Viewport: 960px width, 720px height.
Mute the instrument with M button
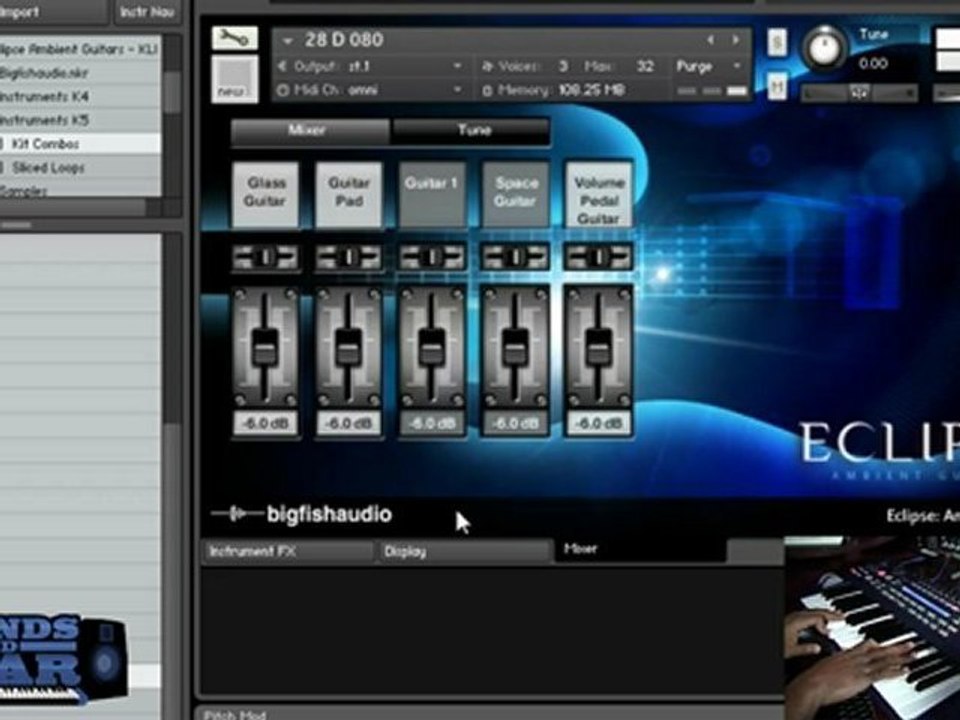(x=777, y=86)
